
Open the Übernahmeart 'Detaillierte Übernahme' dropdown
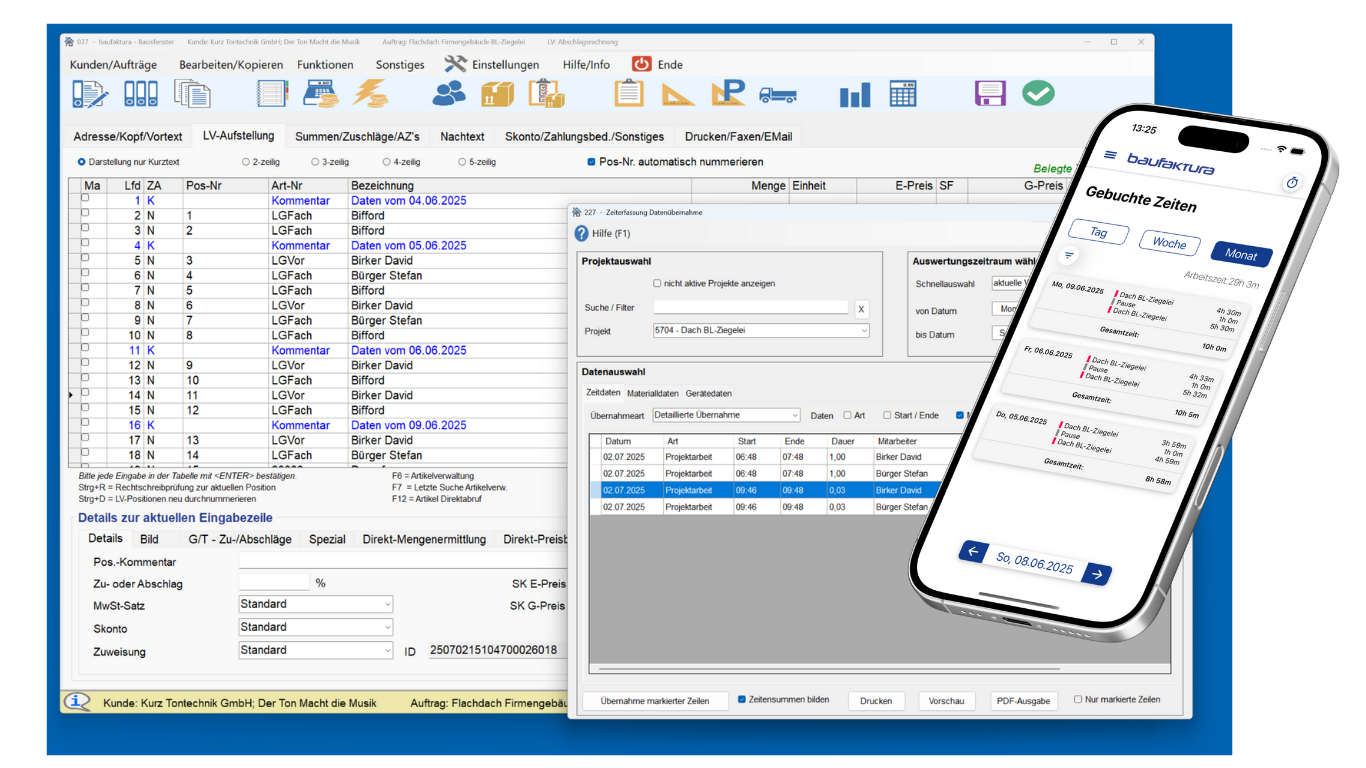tap(726, 415)
